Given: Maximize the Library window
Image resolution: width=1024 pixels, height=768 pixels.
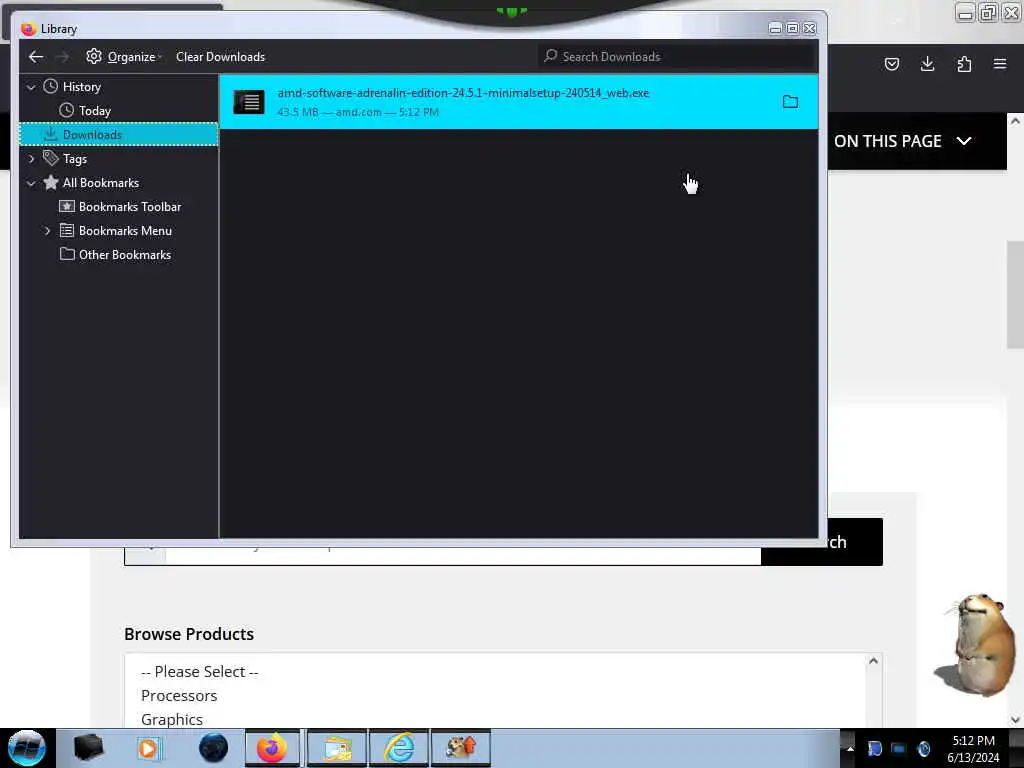Looking at the screenshot, I should (792, 28).
